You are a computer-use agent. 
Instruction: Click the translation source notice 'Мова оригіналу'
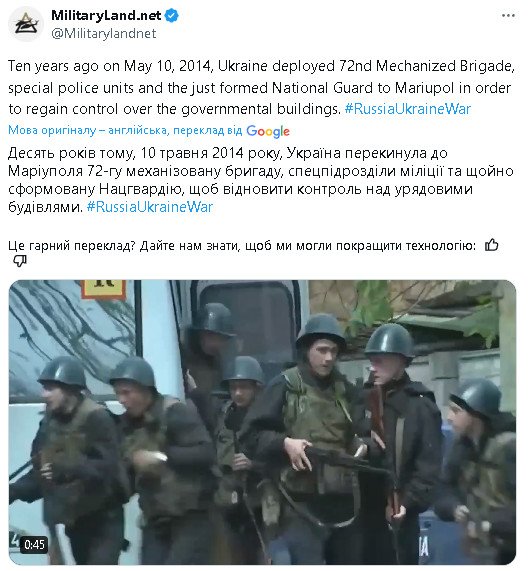click(x=125, y=130)
